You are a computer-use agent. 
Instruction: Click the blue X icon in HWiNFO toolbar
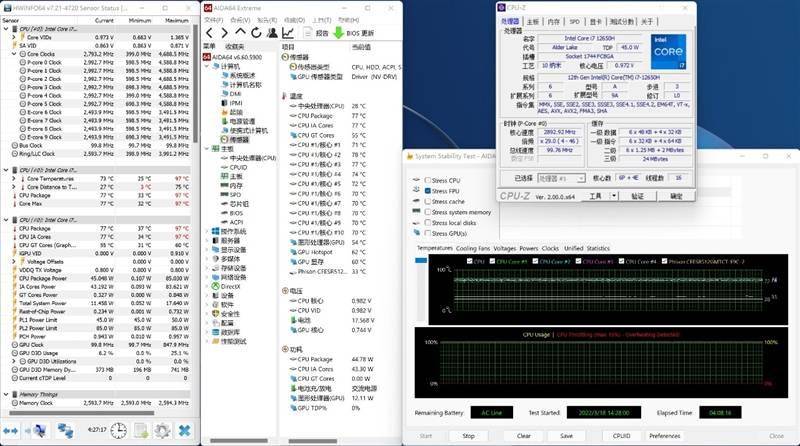(184, 431)
